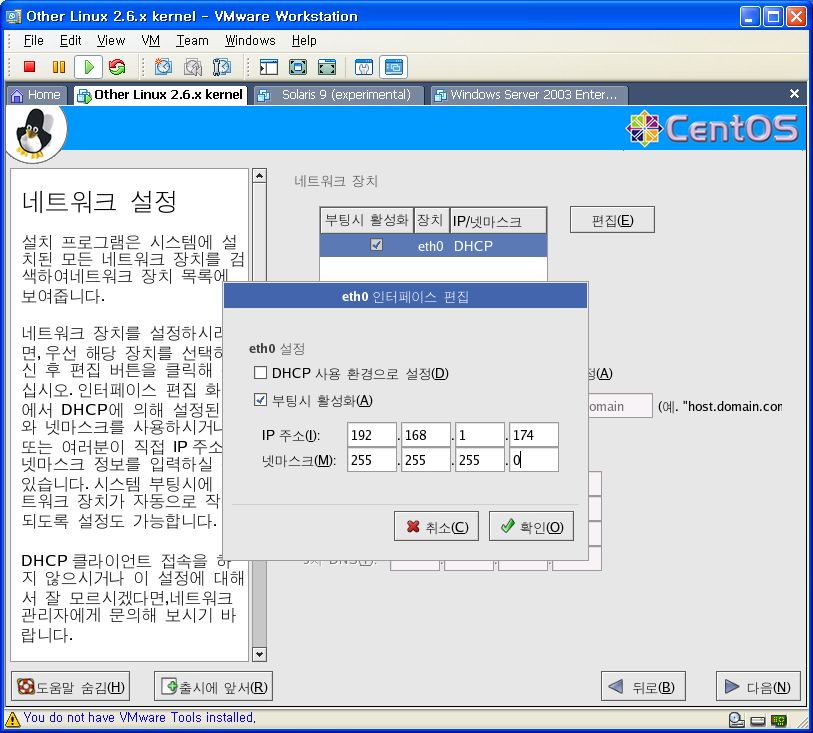Screen dimensions: 813x733
Task: Click the Suspend (pause) toolbar icon
Action: [58, 67]
